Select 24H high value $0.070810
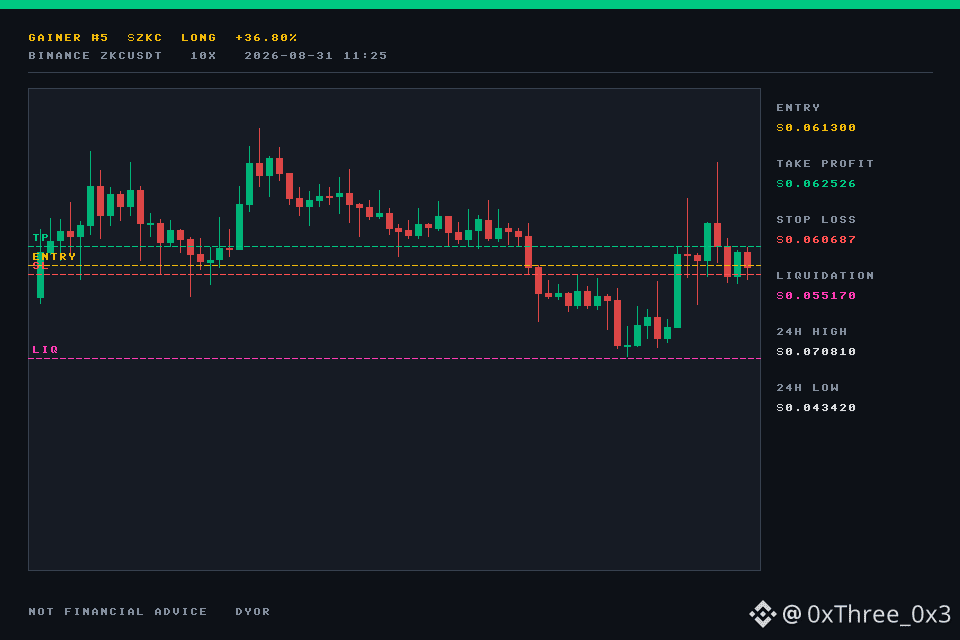 click(x=816, y=352)
